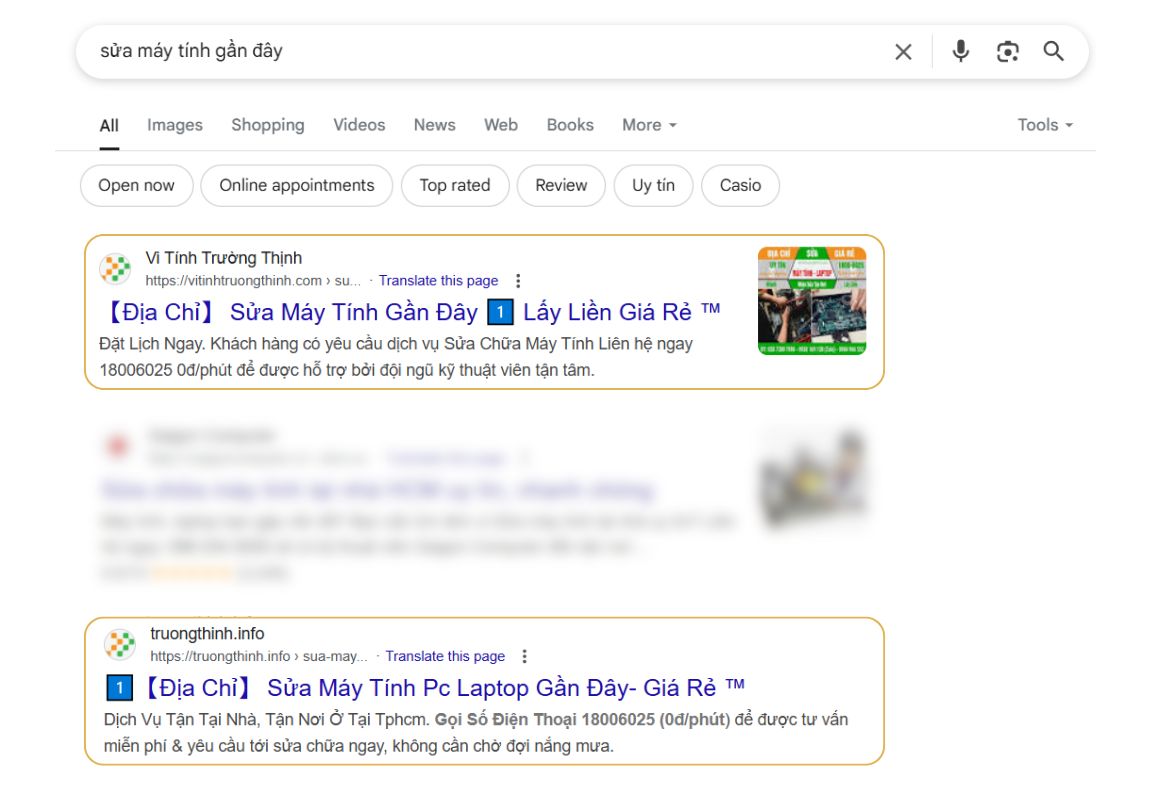Switch to Shopping tab
The width and height of the screenshot is (1155, 788).
[x=267, y=125]
